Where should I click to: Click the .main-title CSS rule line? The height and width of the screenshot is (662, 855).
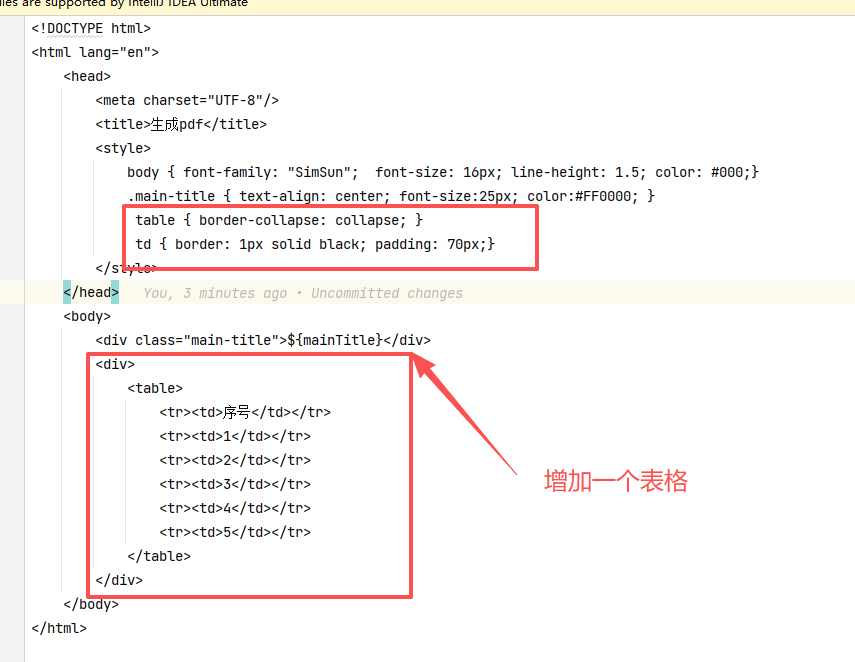[391, 196]
